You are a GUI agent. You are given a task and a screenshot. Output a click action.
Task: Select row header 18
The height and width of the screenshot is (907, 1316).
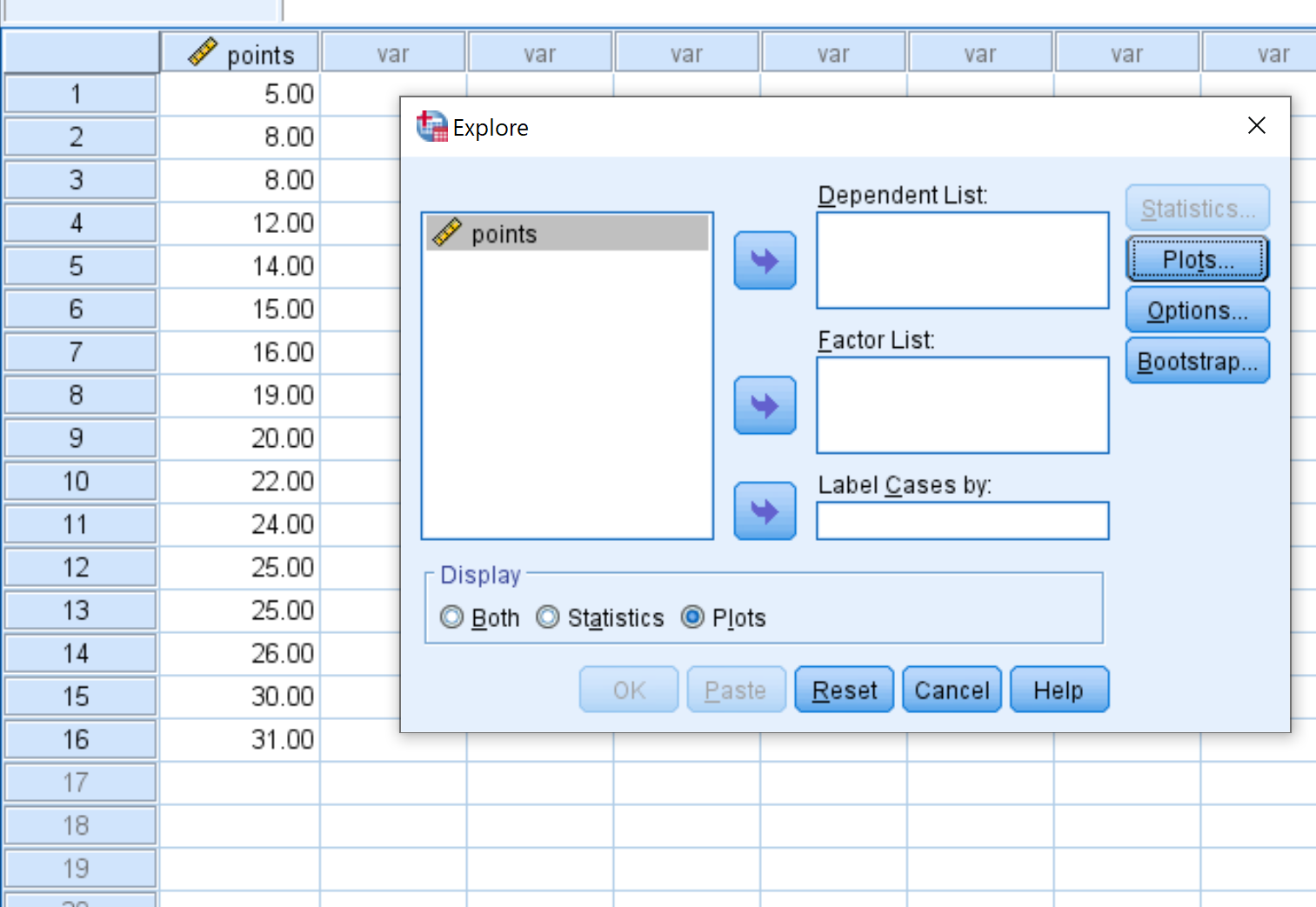coord(80,825)
